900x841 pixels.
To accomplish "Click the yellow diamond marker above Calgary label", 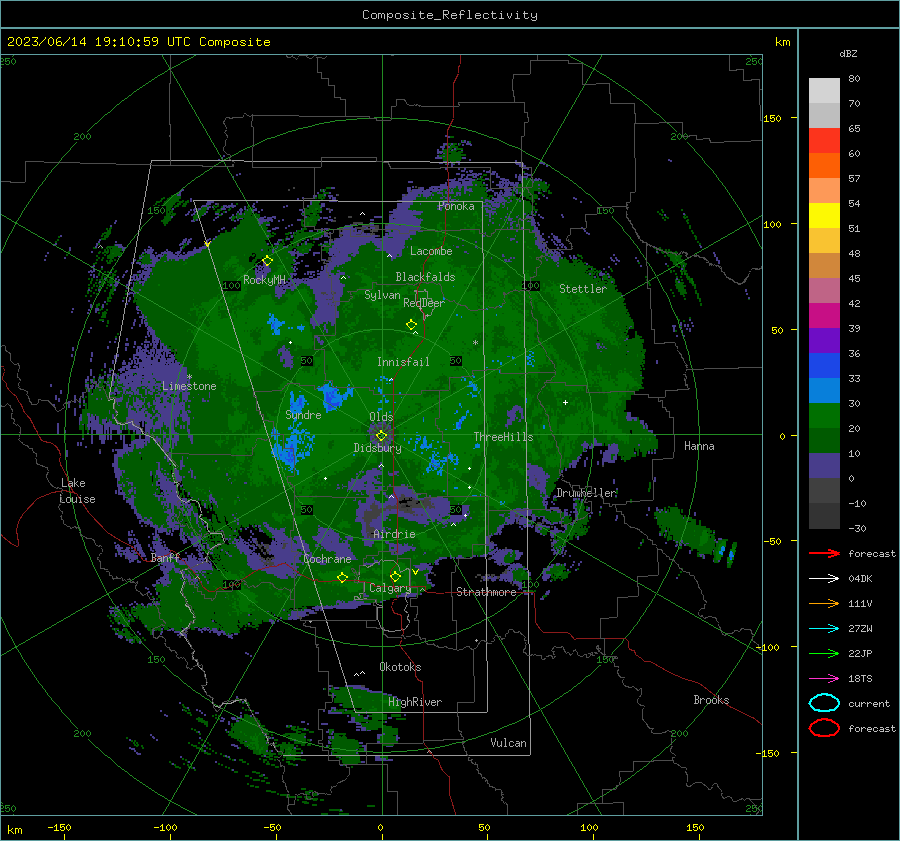I will 395,576.
